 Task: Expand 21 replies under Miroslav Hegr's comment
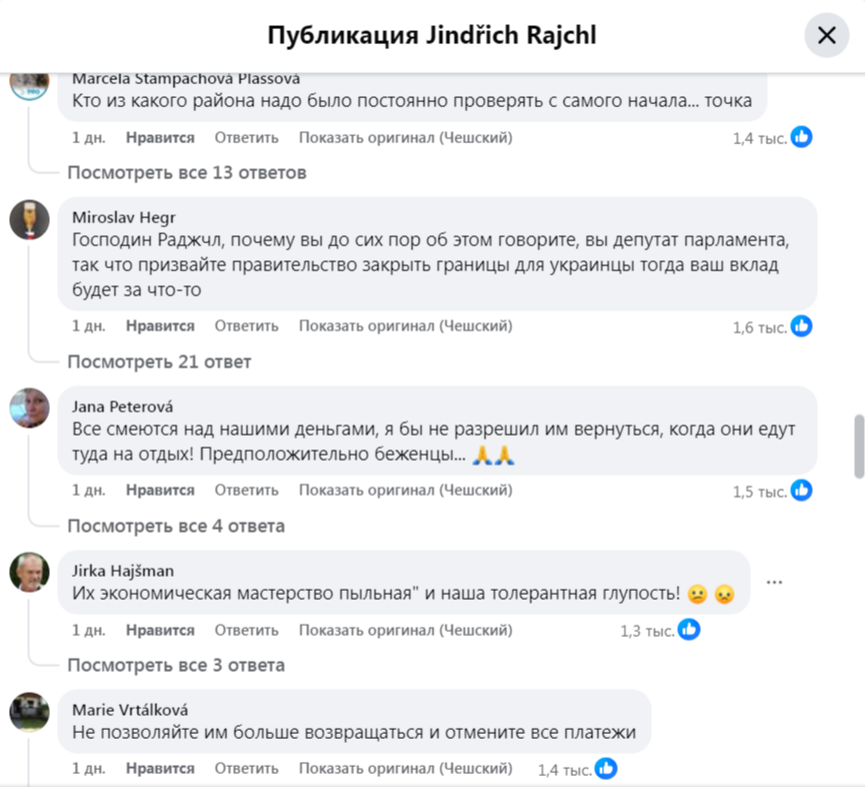click(159, 362)
